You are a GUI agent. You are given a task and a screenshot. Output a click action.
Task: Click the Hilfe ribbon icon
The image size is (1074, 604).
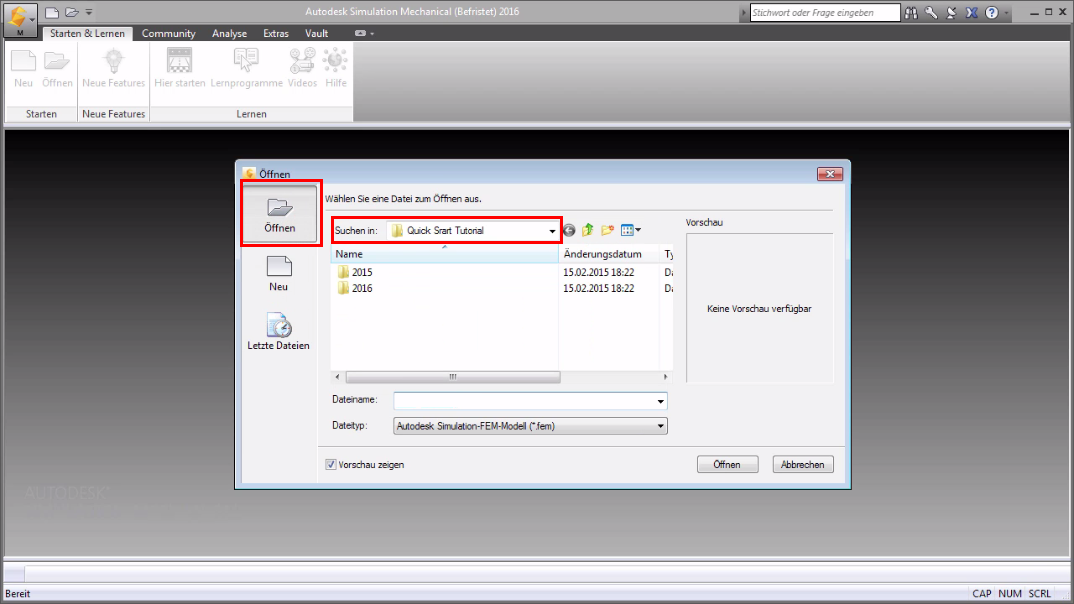(336, 68)
